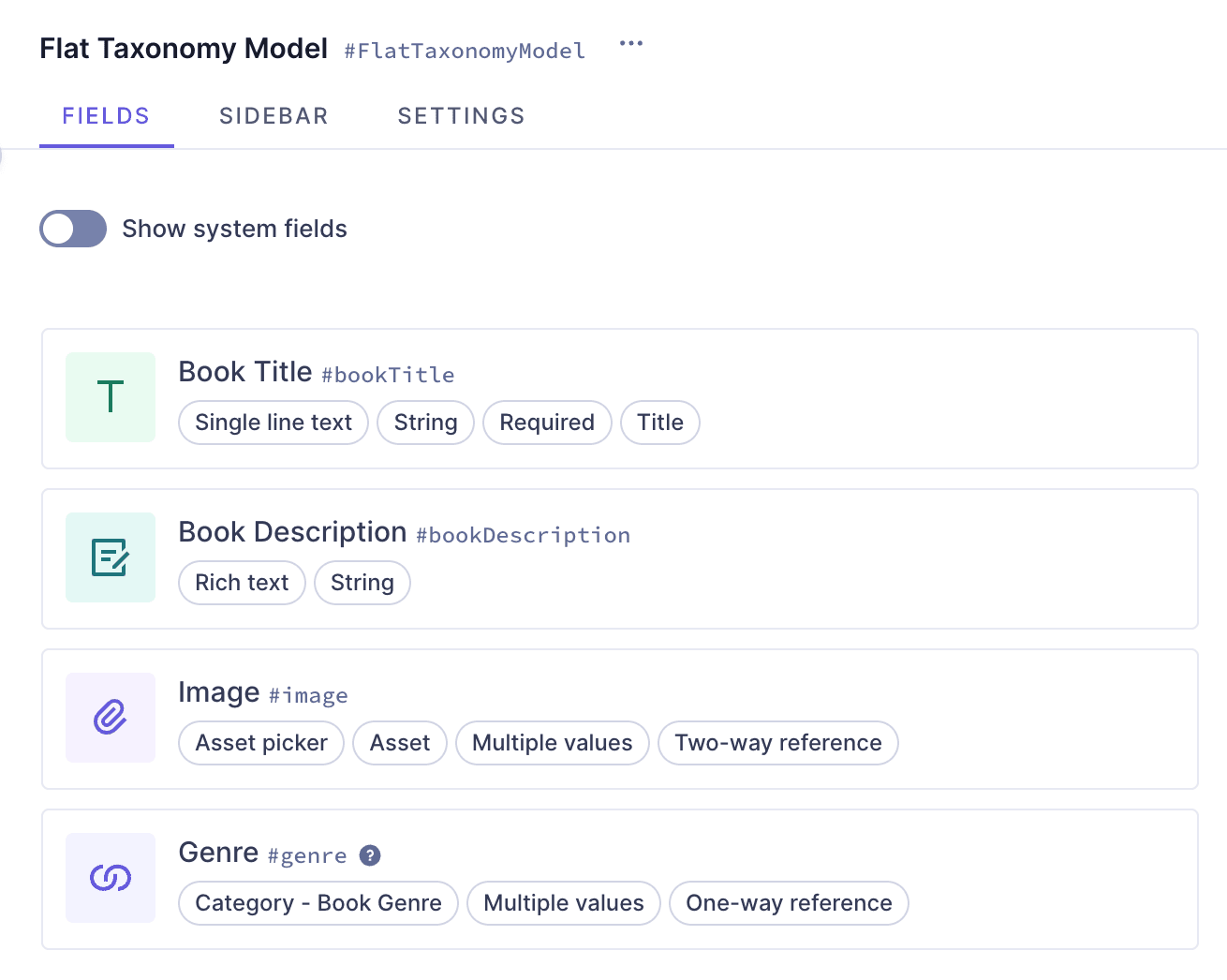1227x980 pixels.
Task: Open the help tooltip icon beside Genre
Action: [371, 854]
